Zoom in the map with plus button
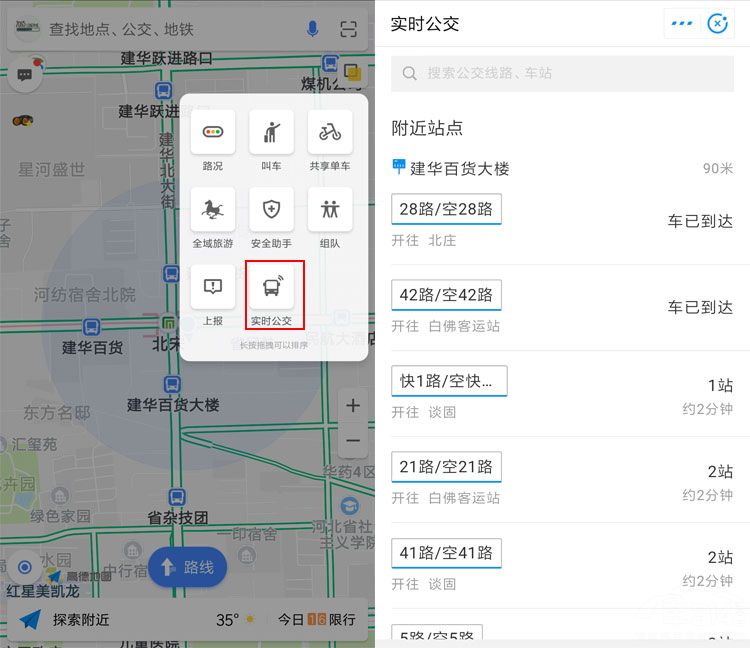Viewport: 750px width, 648px height. point(352,406)
